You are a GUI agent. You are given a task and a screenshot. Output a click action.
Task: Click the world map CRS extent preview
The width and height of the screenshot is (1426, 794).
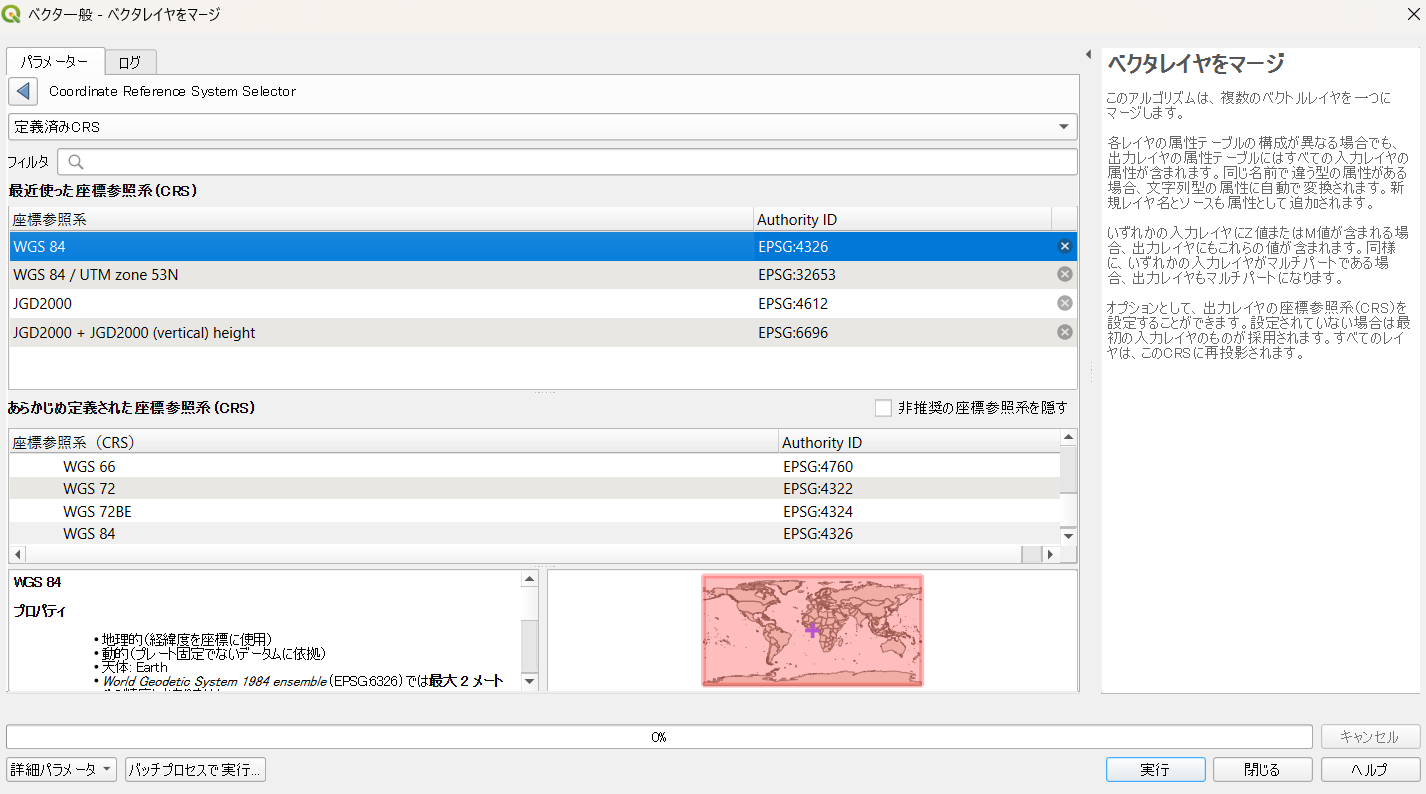point(812,630)
